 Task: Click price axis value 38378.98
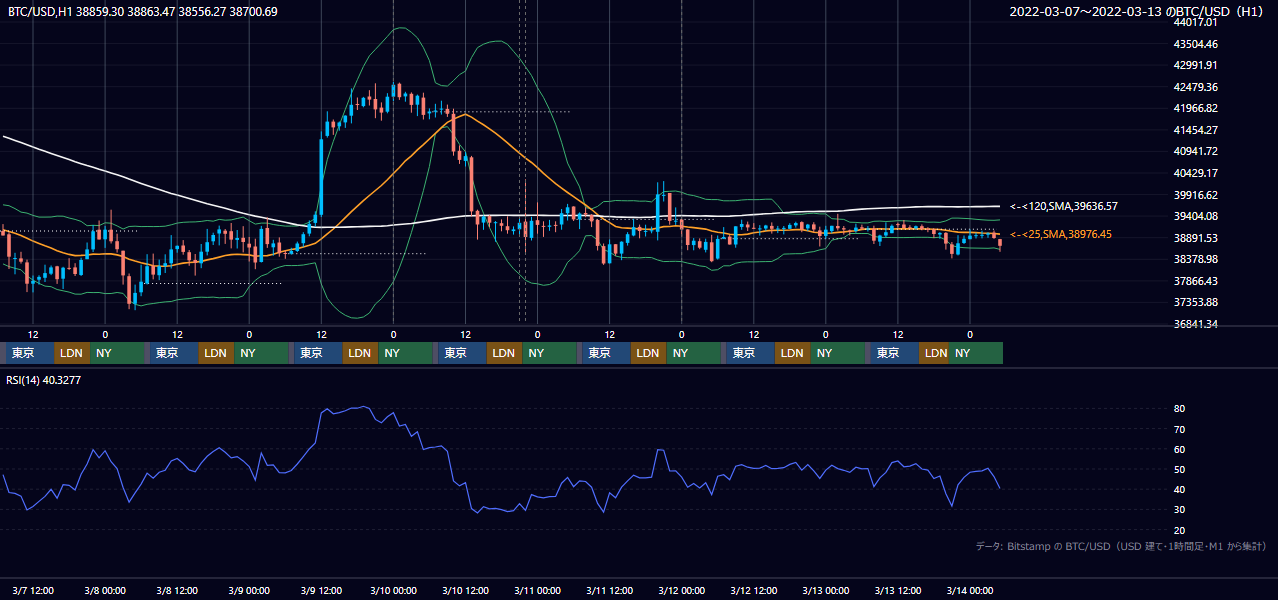point(1195,259)
